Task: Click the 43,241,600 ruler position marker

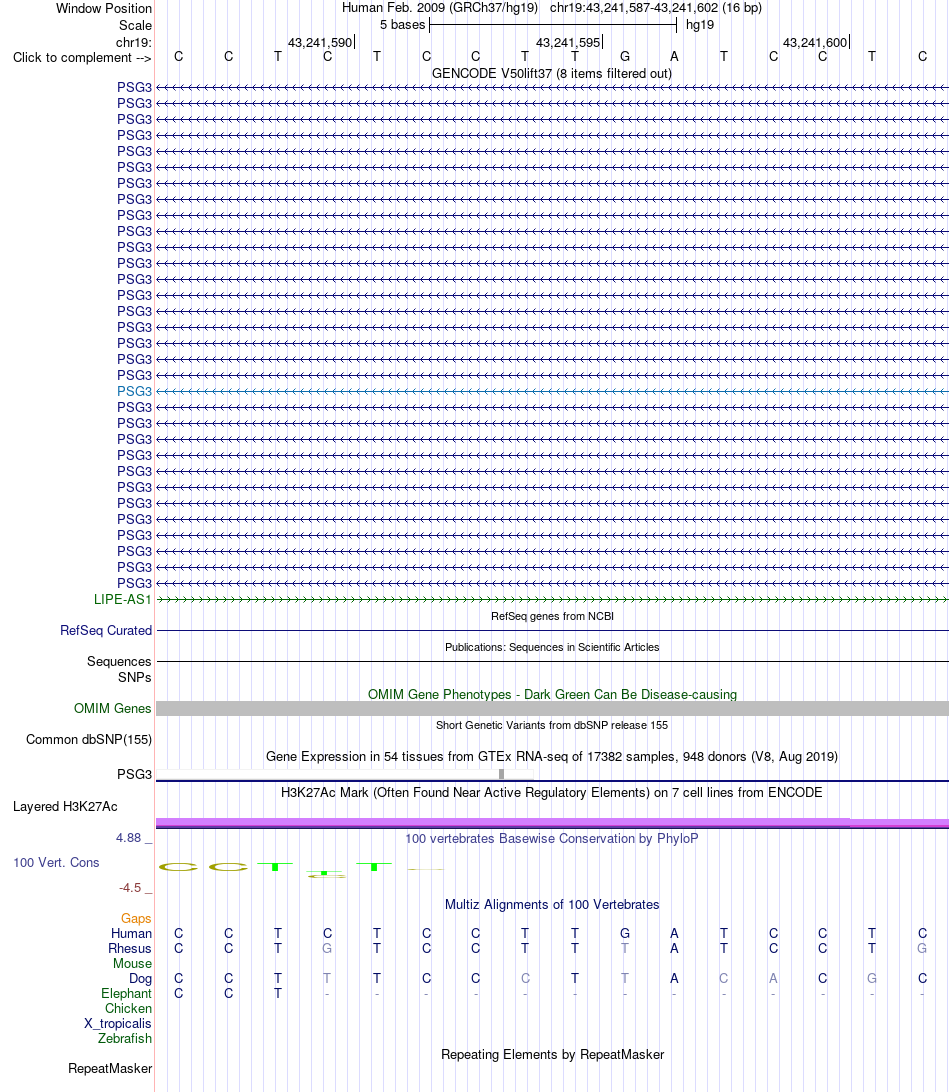Action: (x=816, y=42)
